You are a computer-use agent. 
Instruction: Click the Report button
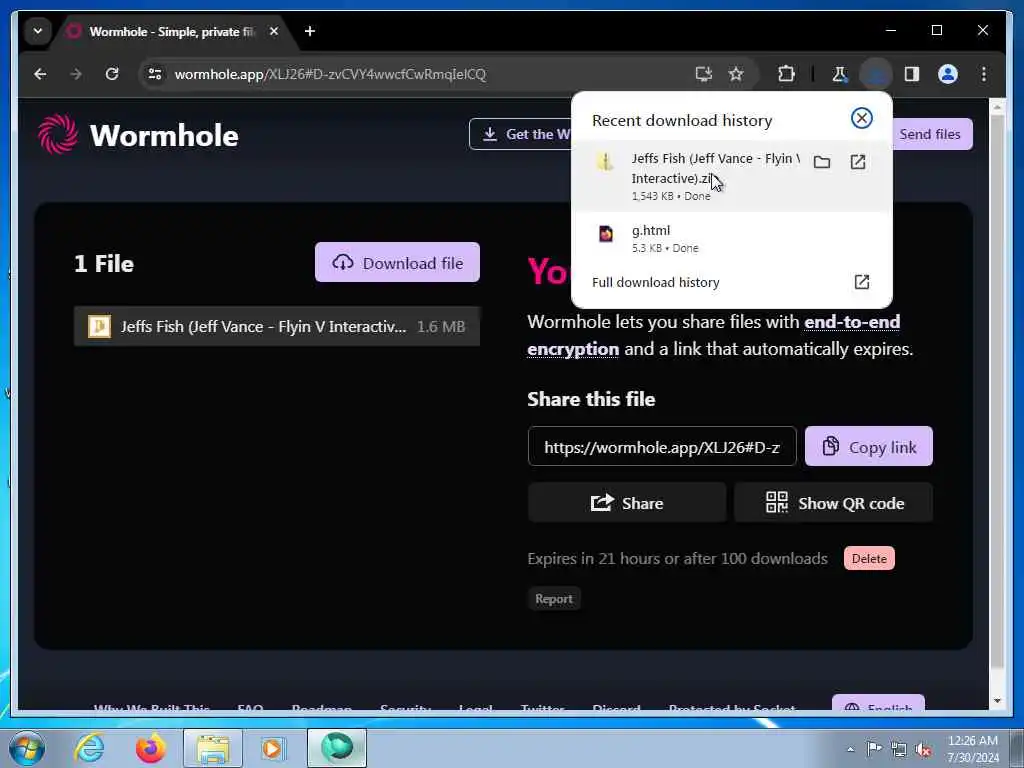click(554, 599)
